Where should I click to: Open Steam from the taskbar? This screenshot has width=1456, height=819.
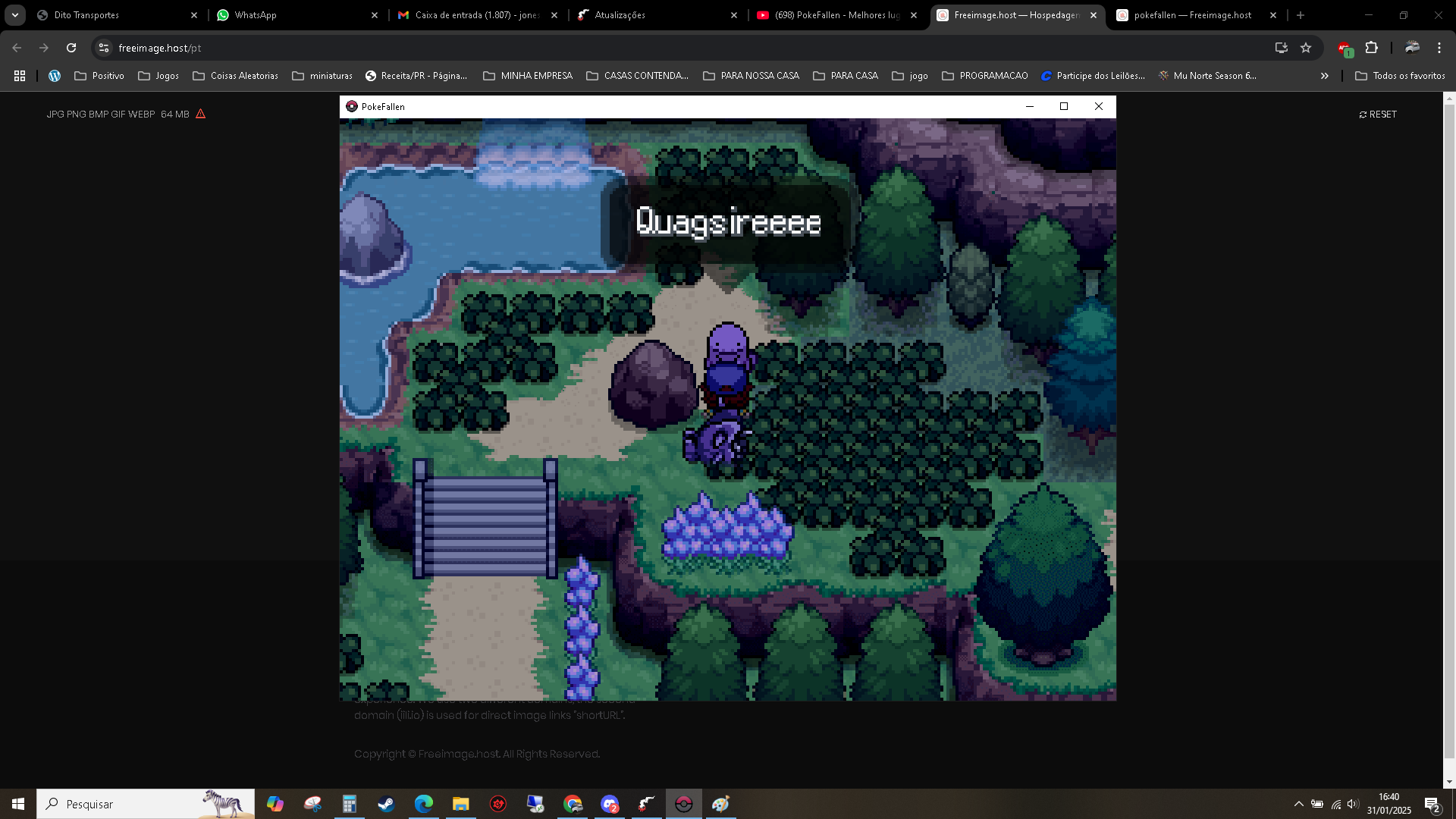point(387,804)
